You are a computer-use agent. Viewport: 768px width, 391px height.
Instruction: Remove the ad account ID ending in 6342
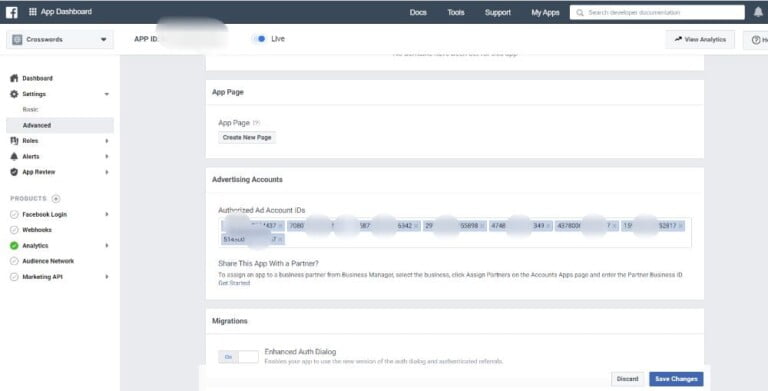pyautogui.click(x=416, y=226)
